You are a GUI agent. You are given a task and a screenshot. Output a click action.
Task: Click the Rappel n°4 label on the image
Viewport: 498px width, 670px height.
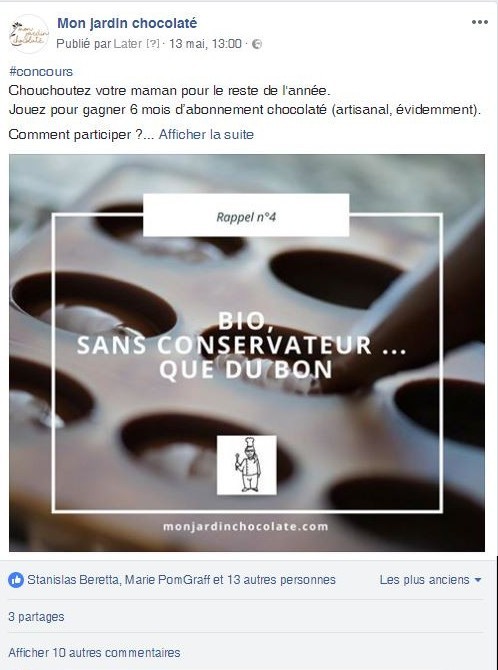click(246, 215)
